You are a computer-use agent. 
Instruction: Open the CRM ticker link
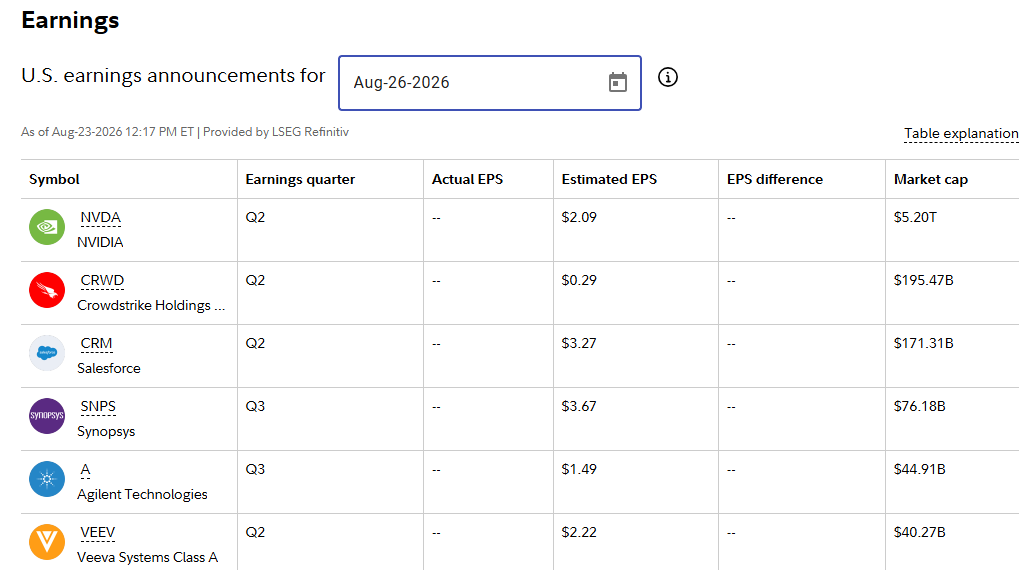(x=96, y=344)
